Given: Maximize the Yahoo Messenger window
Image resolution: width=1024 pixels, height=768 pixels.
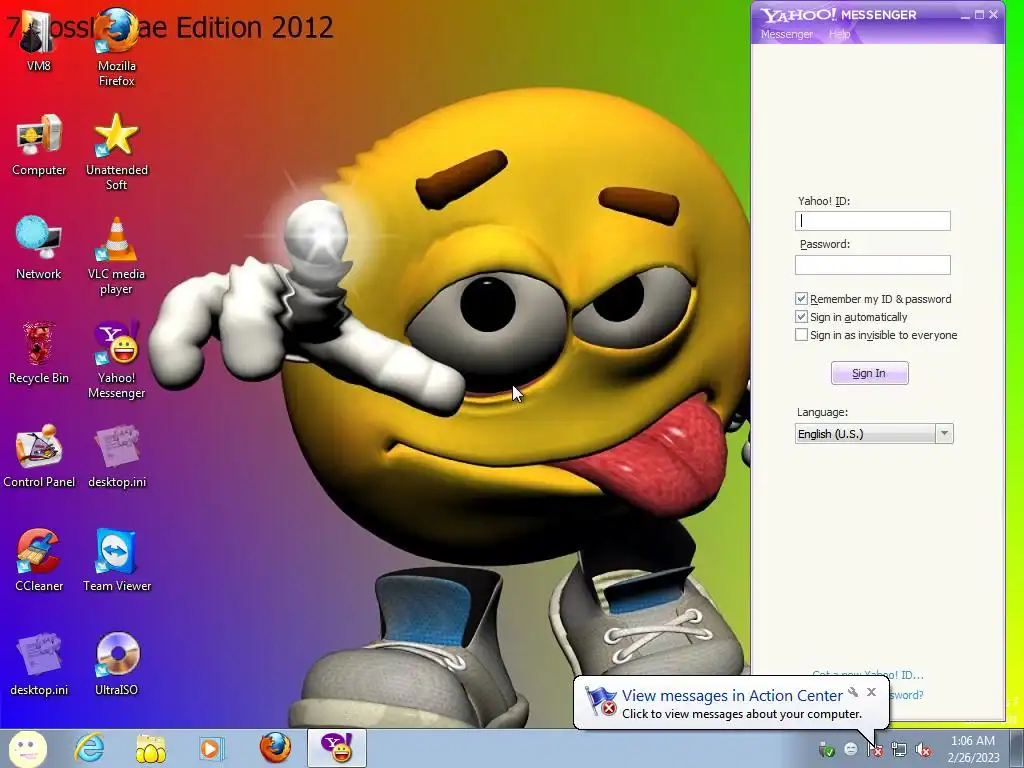Looking at the screenshot, I should coord(979,15).
